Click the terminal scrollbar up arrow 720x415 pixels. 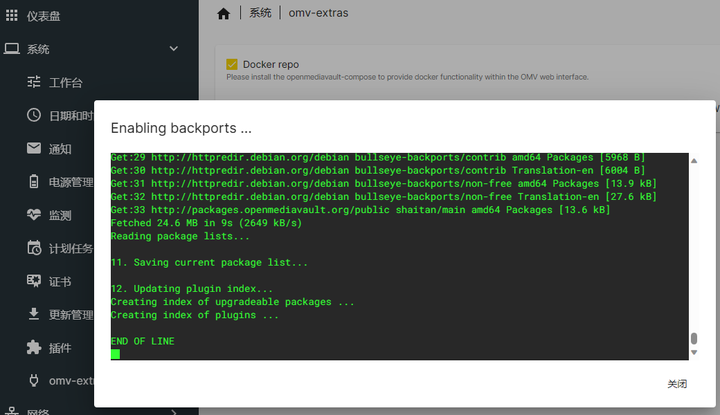[x=694, y=161]
